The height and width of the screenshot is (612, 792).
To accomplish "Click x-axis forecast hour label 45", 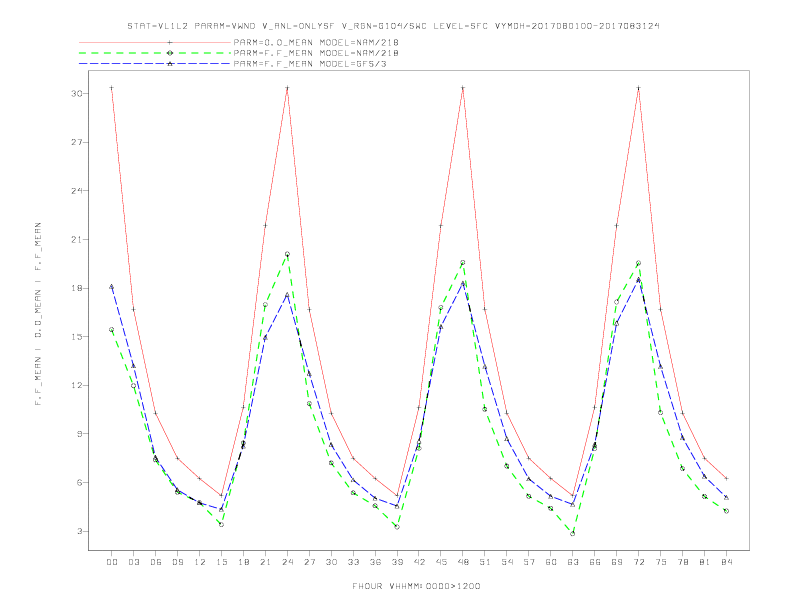I will pyautogui.click(x=441, y=562).
